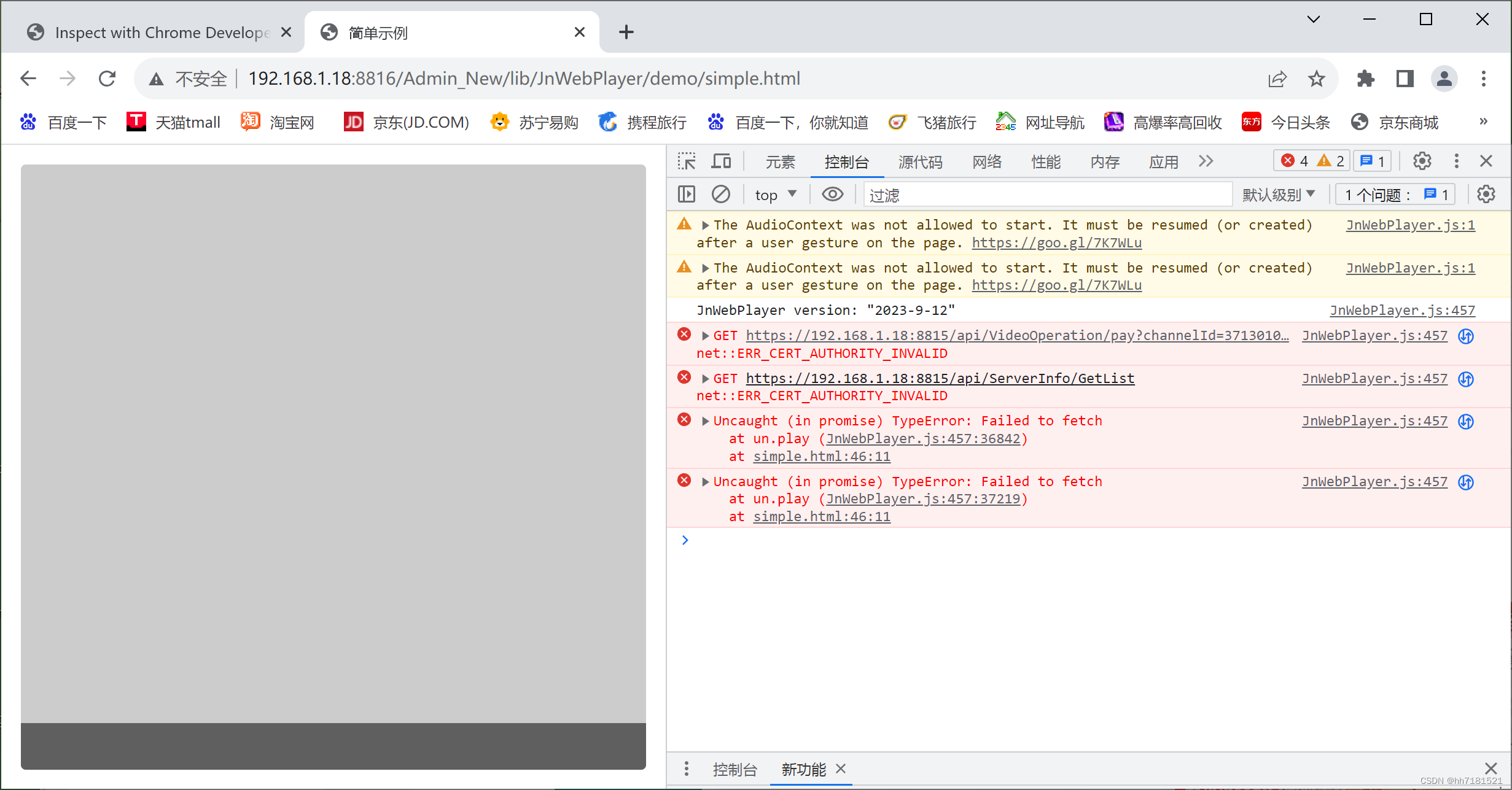Open the DevTools three-dot menu
This screenshot has width=1512, height=790.
[1456, 161]
